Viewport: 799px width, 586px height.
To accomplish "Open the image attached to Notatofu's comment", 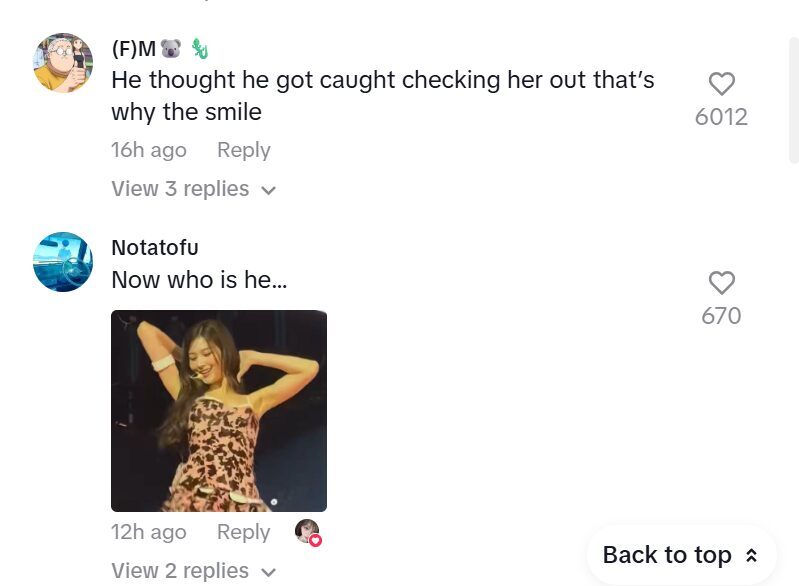I will (x=219, y=411).
